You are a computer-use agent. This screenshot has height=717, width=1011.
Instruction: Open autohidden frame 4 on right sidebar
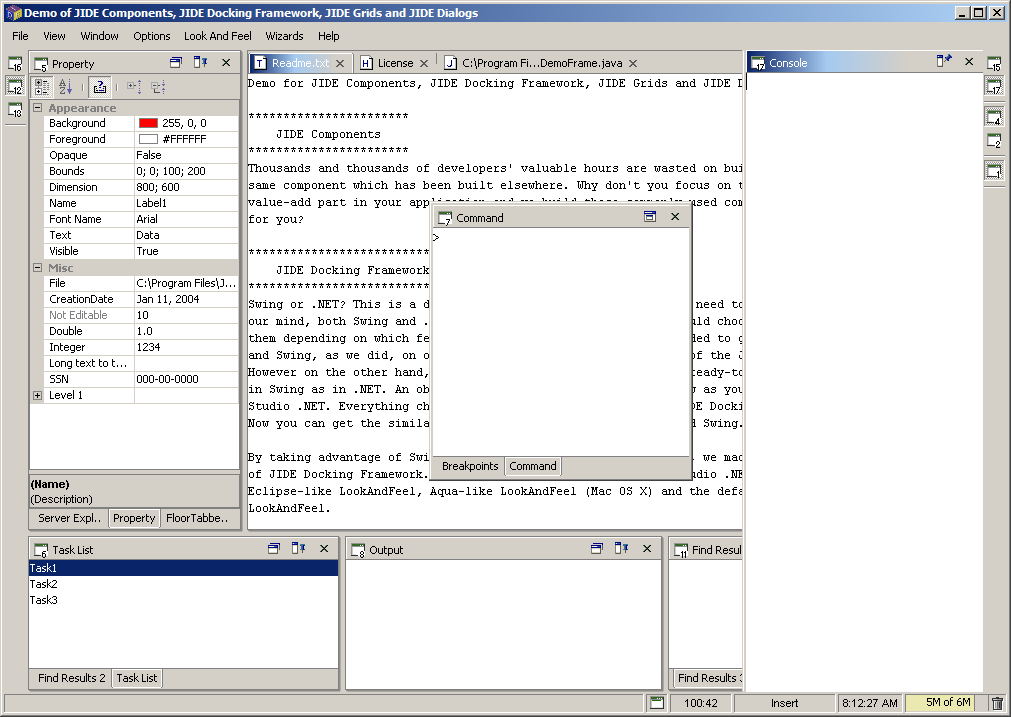point(994,117)
